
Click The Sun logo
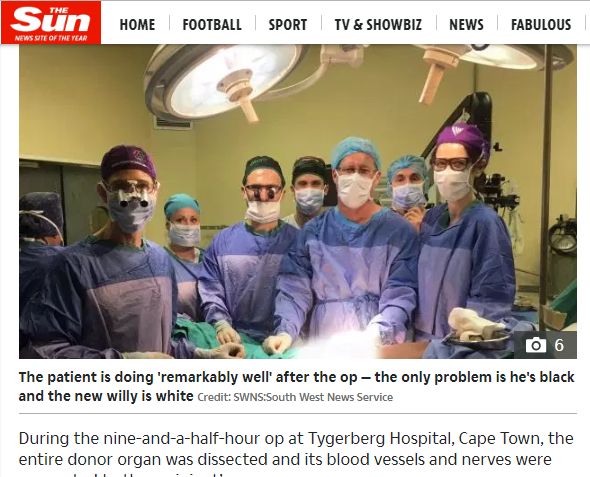[x=51, y=23]
